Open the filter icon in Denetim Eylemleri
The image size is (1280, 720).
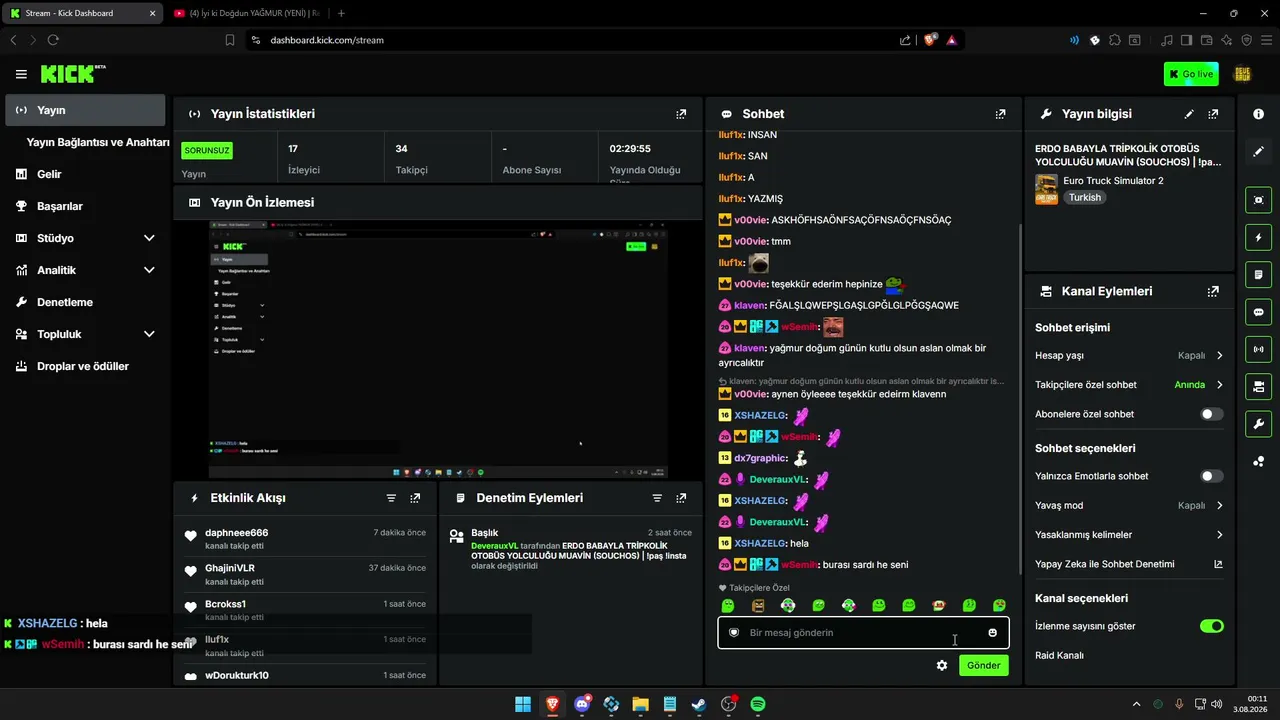tap(657, 498)
